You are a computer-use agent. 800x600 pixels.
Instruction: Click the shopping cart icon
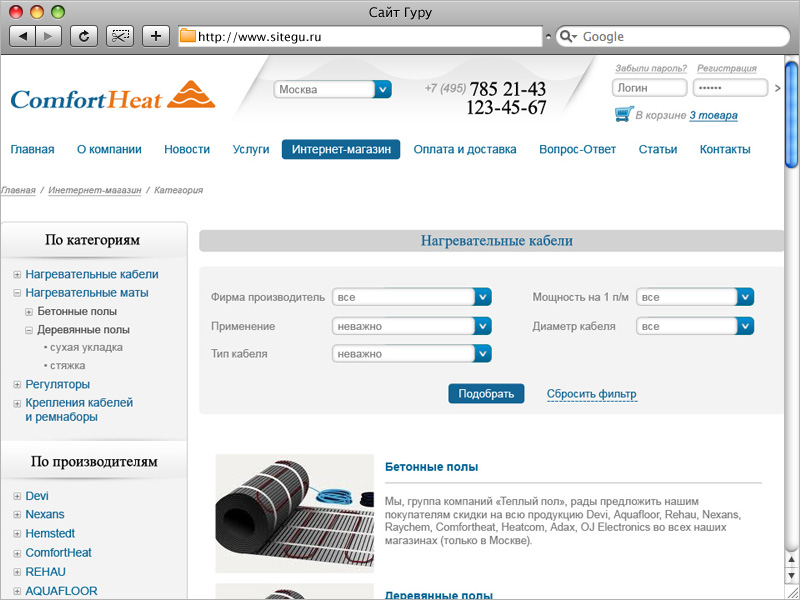(x=624, y=114)
